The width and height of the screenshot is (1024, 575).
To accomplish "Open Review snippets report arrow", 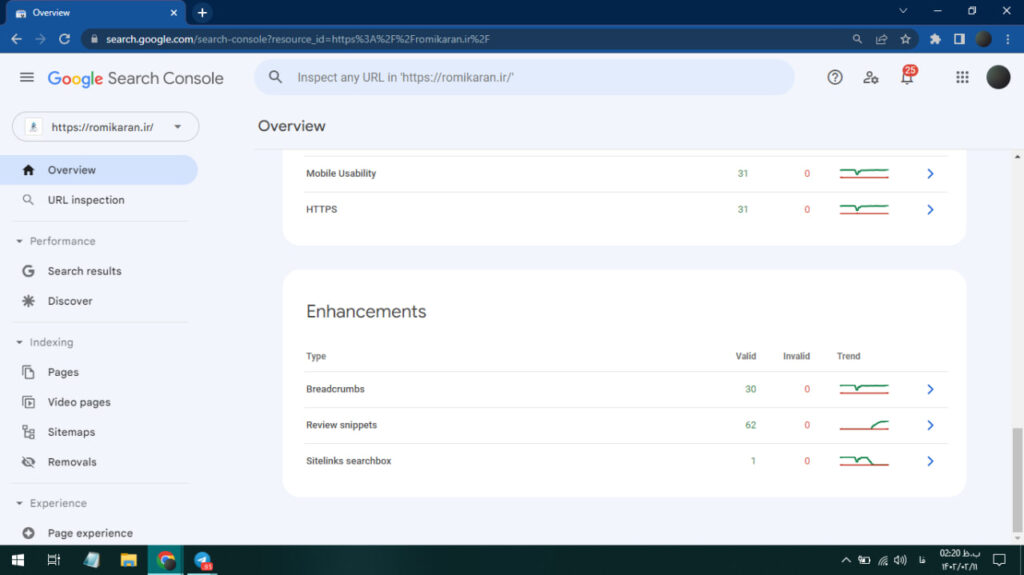I will (x=930, y=425).
